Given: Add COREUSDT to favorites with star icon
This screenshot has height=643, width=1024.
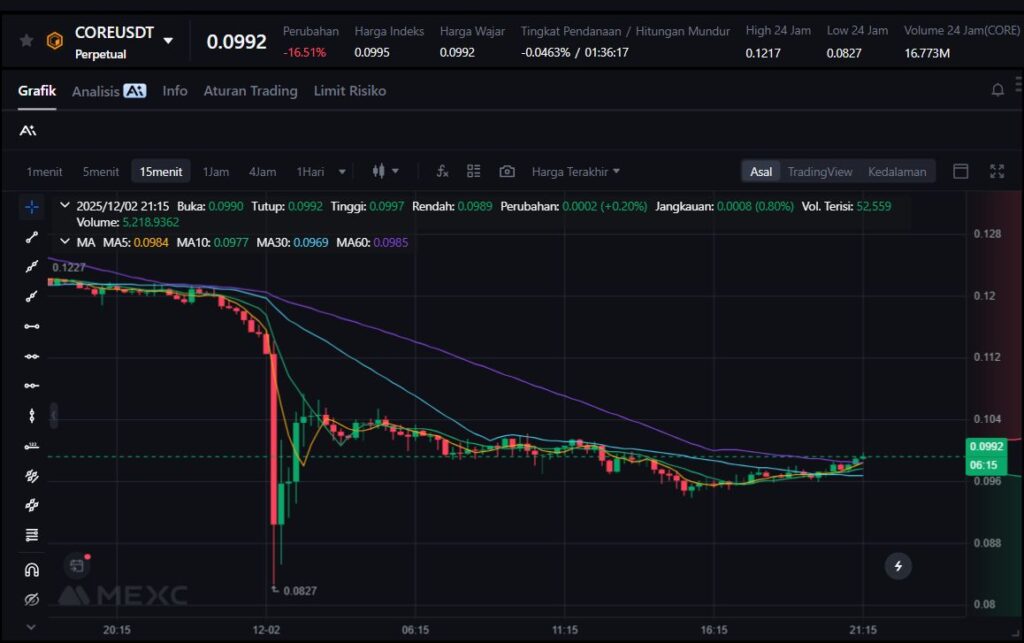Looking at the screenshot, I should click(26, 41).
